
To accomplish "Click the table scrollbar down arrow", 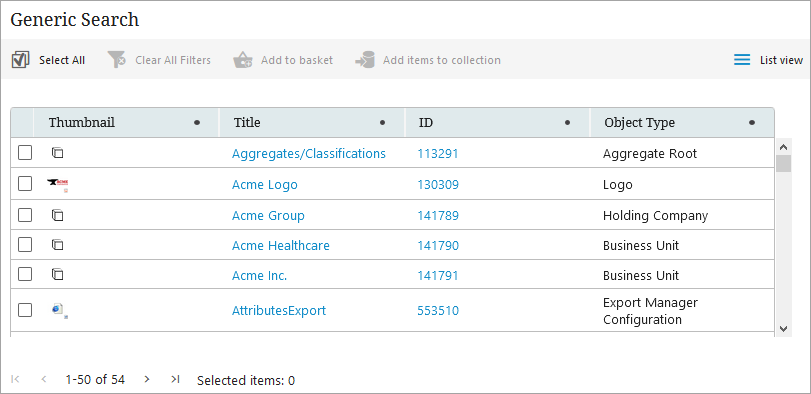I will [x=783, y=328].
